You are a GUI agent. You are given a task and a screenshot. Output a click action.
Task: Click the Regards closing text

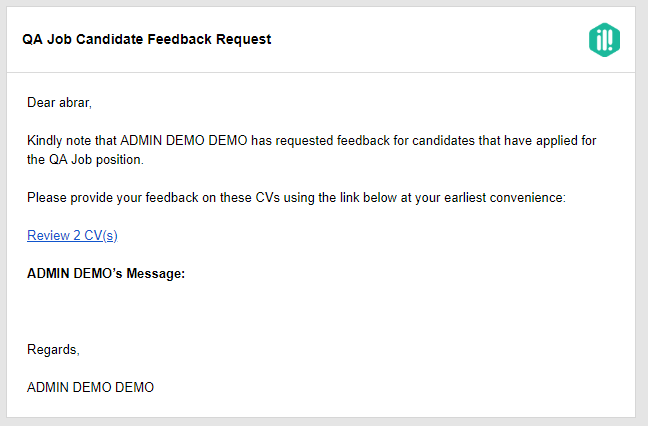click(53, 350)
